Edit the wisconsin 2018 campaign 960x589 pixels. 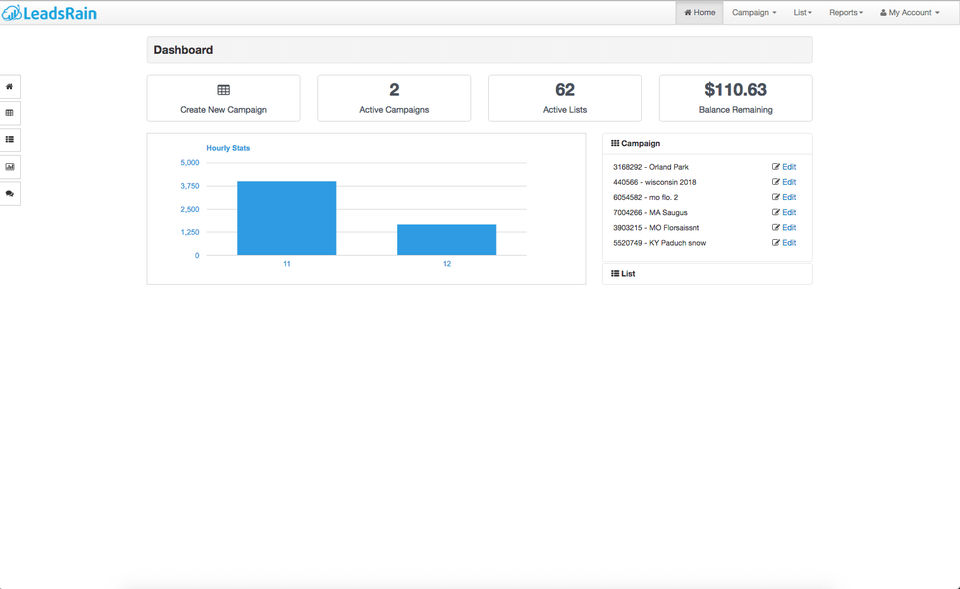pos(784,182)
